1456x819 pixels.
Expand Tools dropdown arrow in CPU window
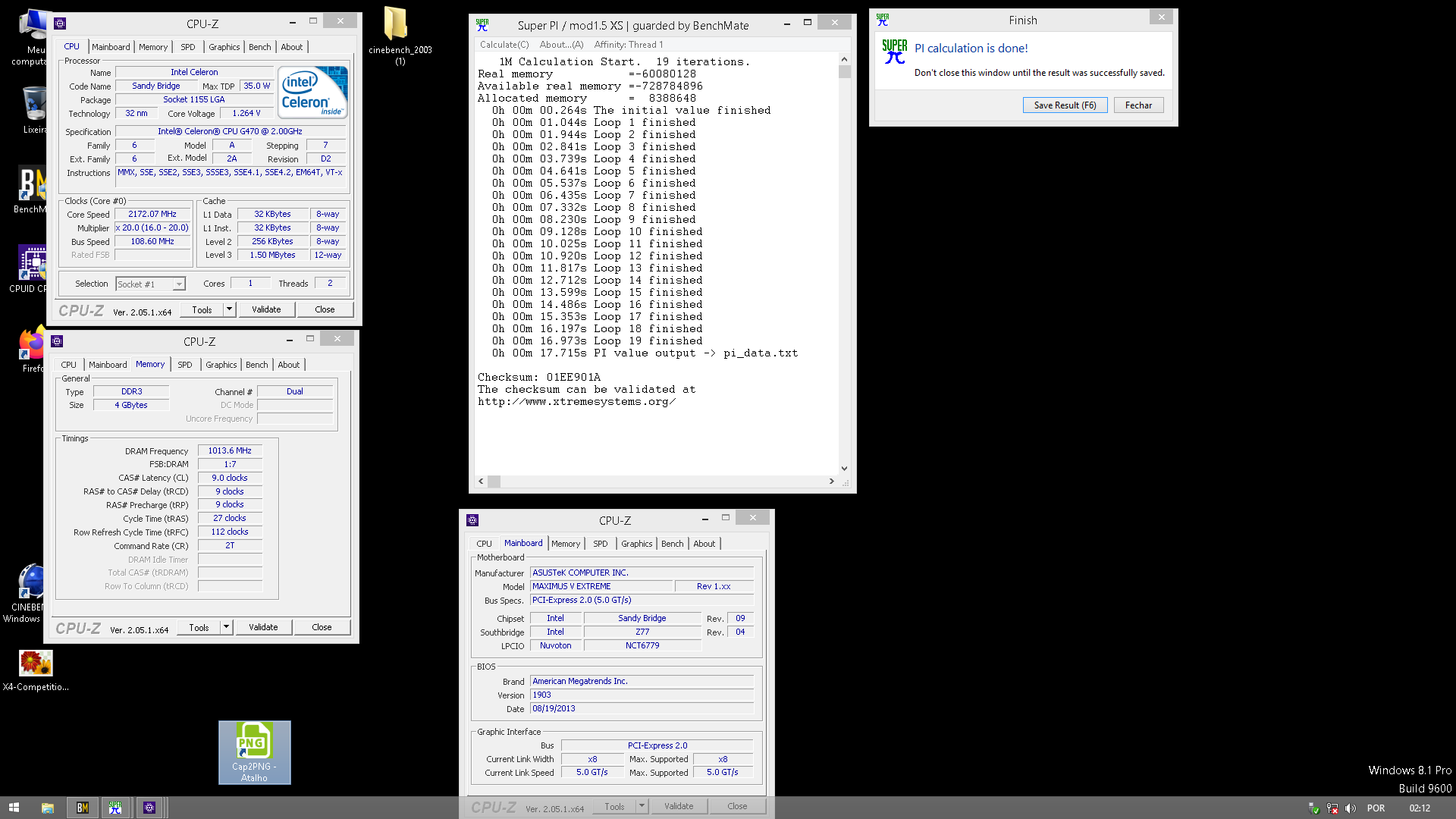(230, 309)
